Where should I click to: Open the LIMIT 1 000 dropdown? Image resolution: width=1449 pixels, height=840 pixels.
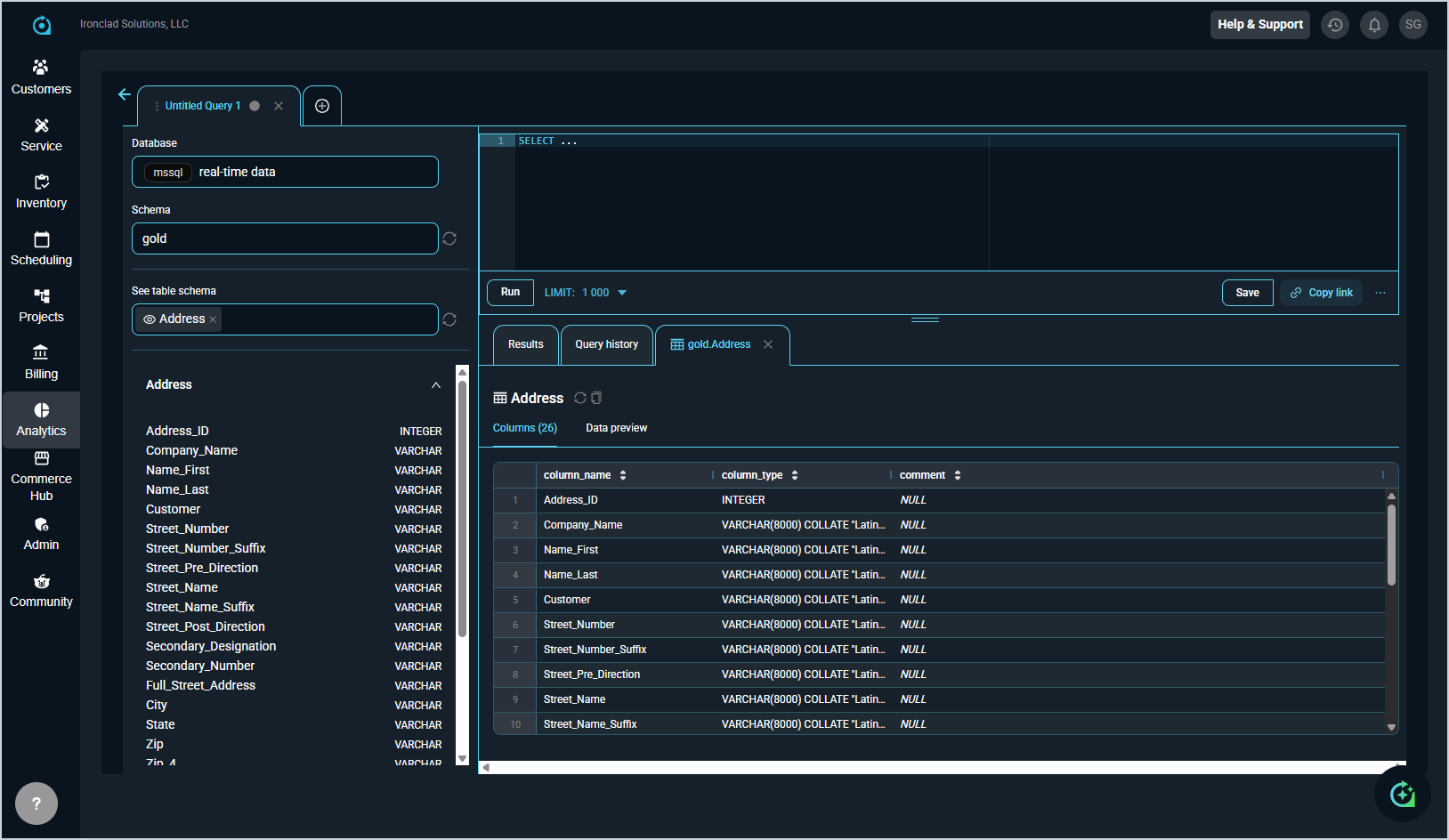click(x=586, y=293)
